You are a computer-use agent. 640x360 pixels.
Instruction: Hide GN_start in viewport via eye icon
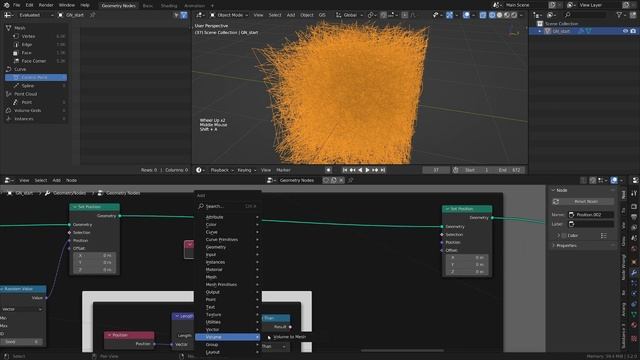tap(625, 31)
